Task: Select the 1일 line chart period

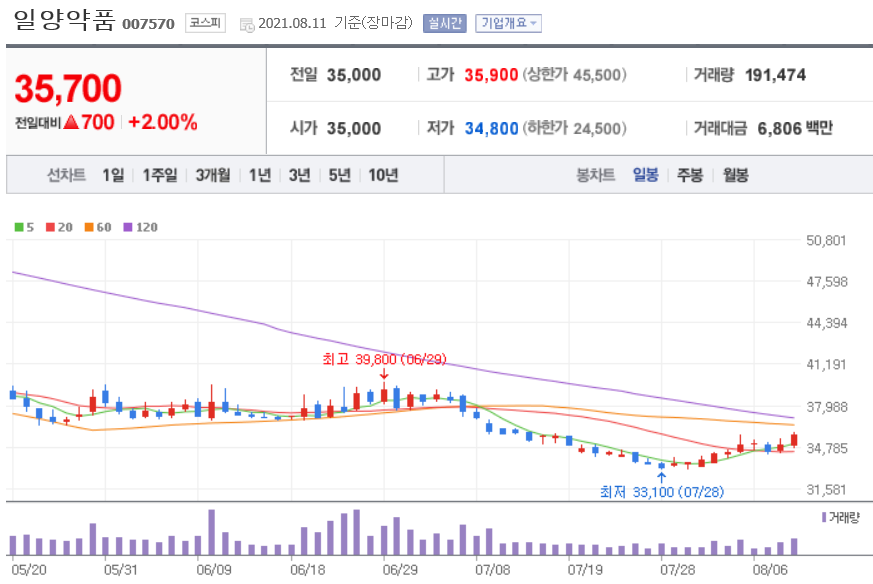Action: tap(113, 175)
